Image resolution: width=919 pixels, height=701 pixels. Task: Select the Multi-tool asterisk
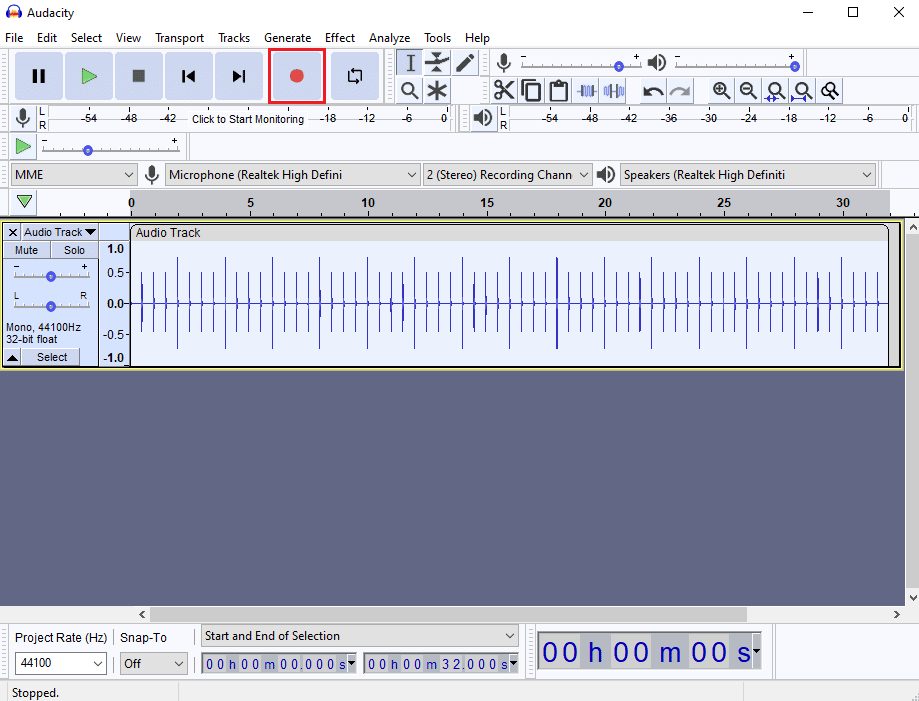point(437,91)
